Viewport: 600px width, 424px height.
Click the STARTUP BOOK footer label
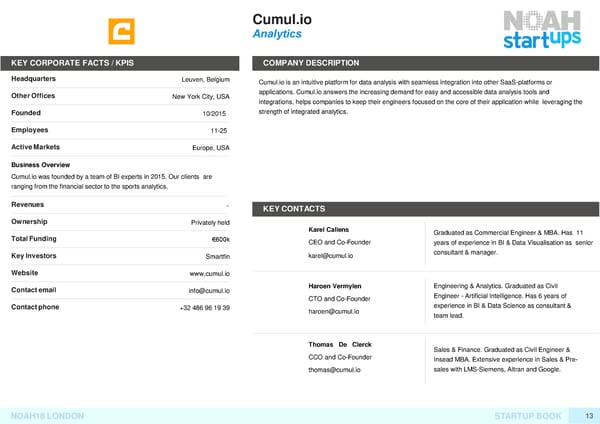point(528,414)
